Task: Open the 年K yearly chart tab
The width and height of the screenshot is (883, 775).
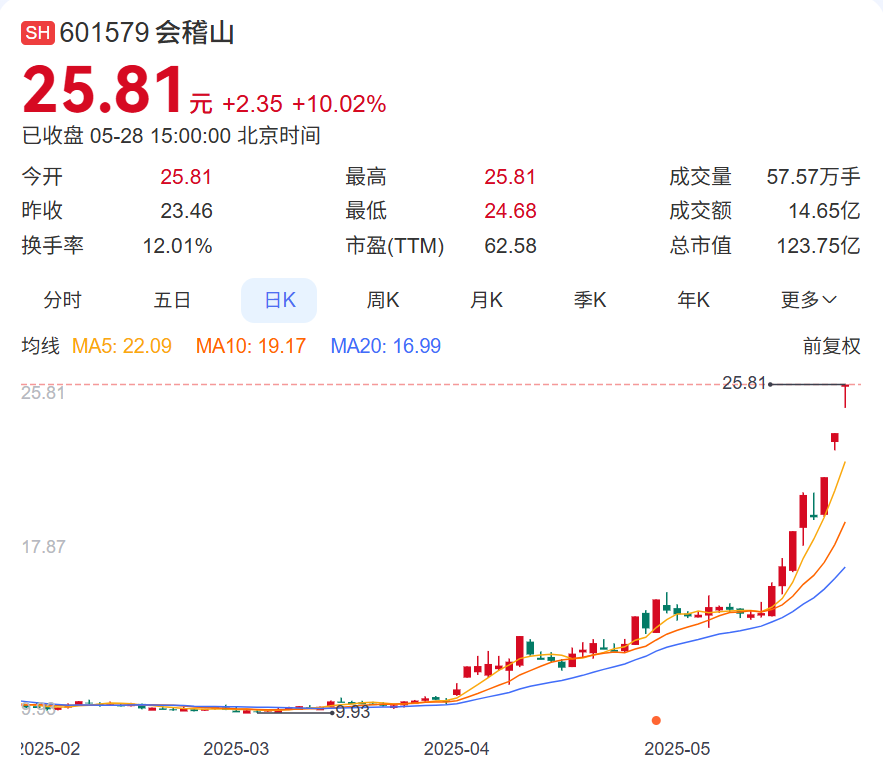Action: 694,300
